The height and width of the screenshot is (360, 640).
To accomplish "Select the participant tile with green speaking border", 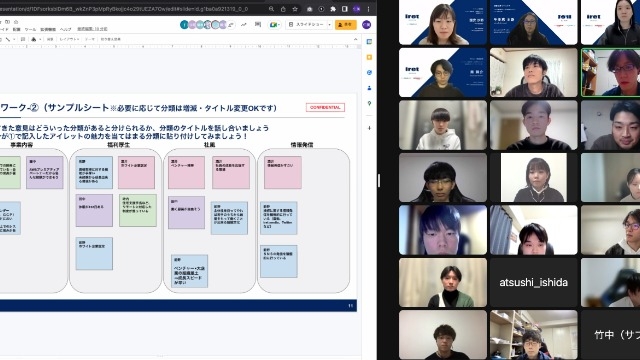I will click(x=611, y=73).
